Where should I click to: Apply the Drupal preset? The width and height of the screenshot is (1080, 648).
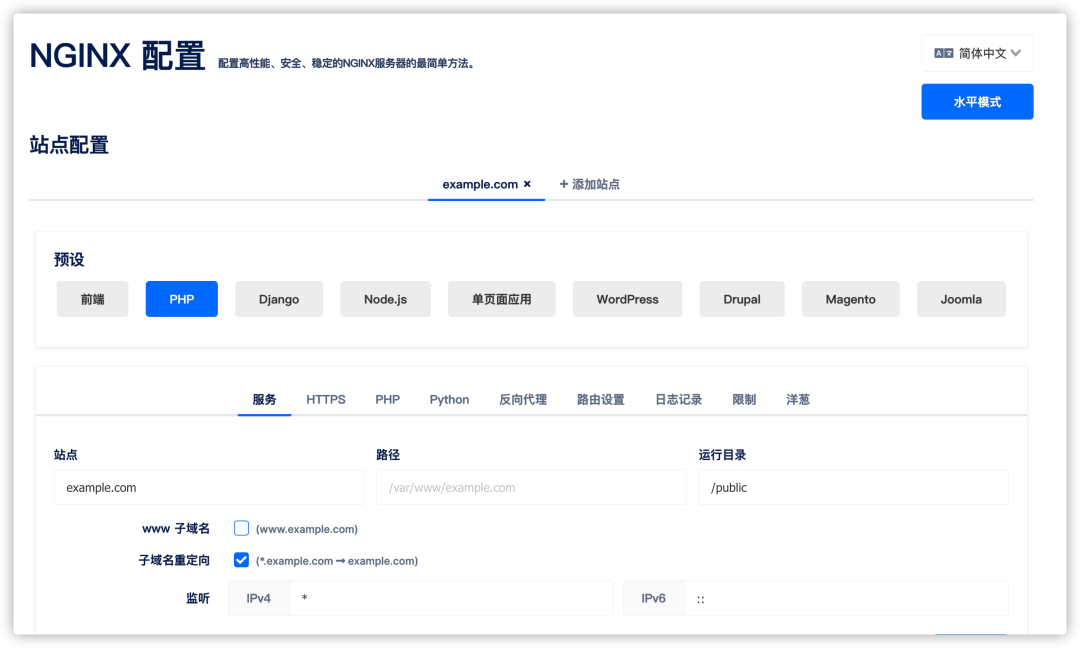pyautogui.click(x=742, y=299)
